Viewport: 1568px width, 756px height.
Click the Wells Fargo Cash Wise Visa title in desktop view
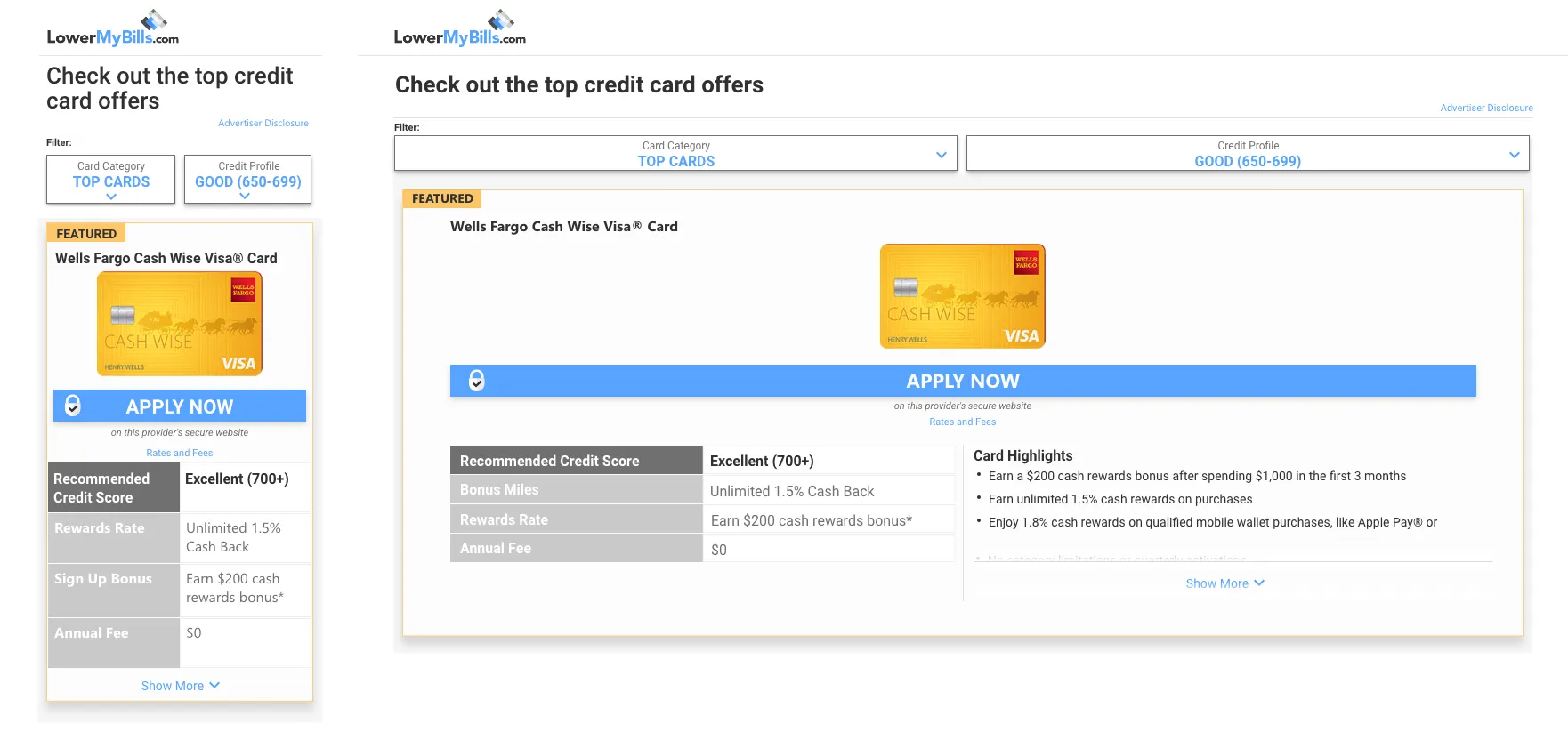pyautogui.click(x=564, y=226)
